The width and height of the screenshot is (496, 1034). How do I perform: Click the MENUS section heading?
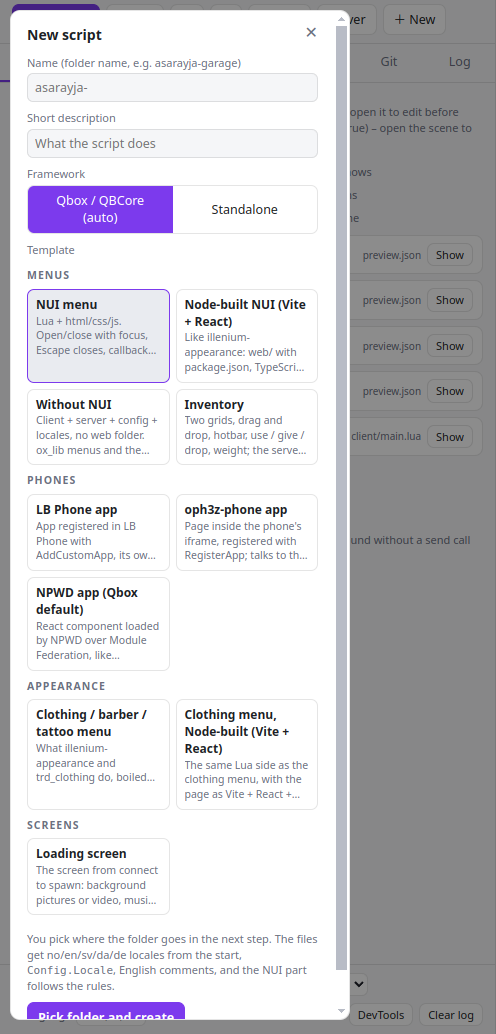48,275
